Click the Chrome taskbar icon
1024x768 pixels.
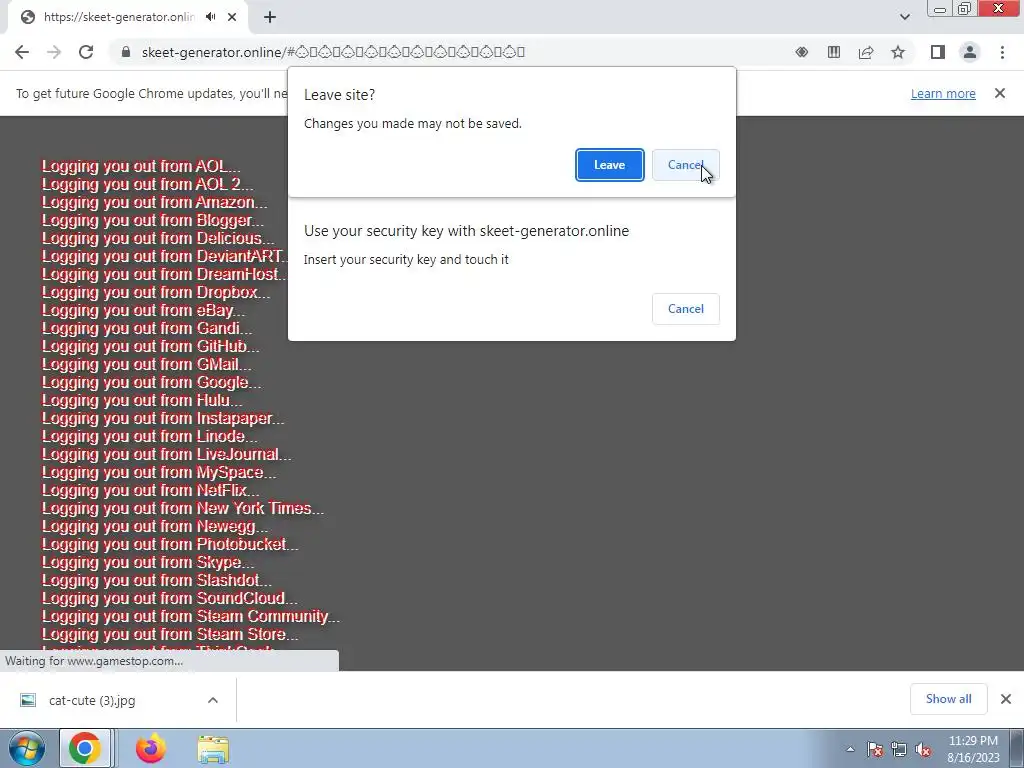[x=85, y=749]
